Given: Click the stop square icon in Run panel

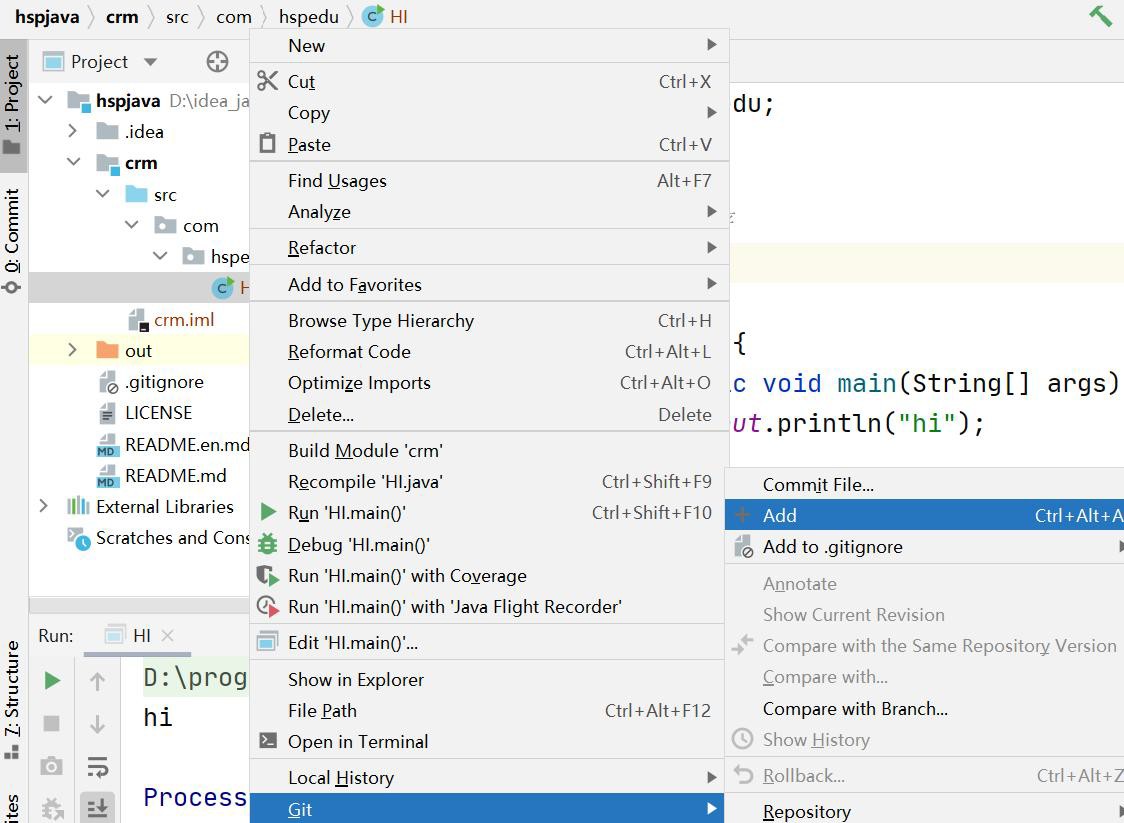Looking at the screenshot, I should point(52,723).
